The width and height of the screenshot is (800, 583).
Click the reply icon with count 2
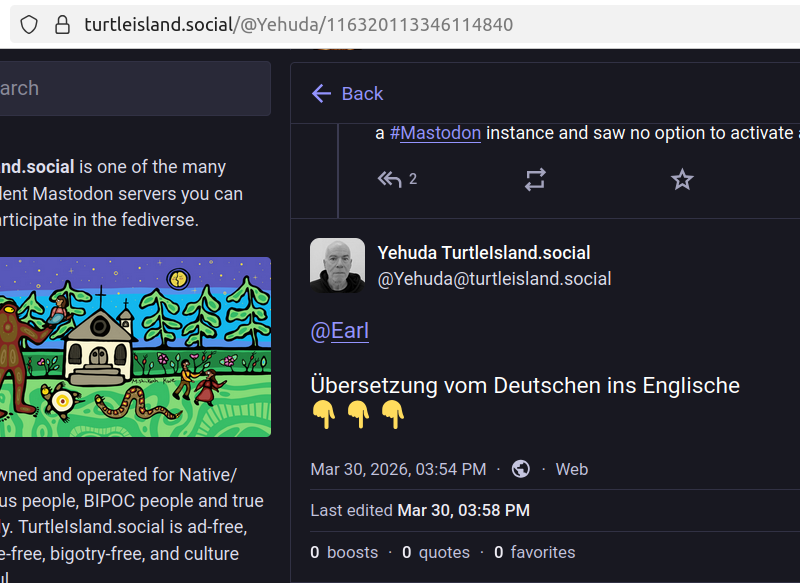[x=390, y=180]
